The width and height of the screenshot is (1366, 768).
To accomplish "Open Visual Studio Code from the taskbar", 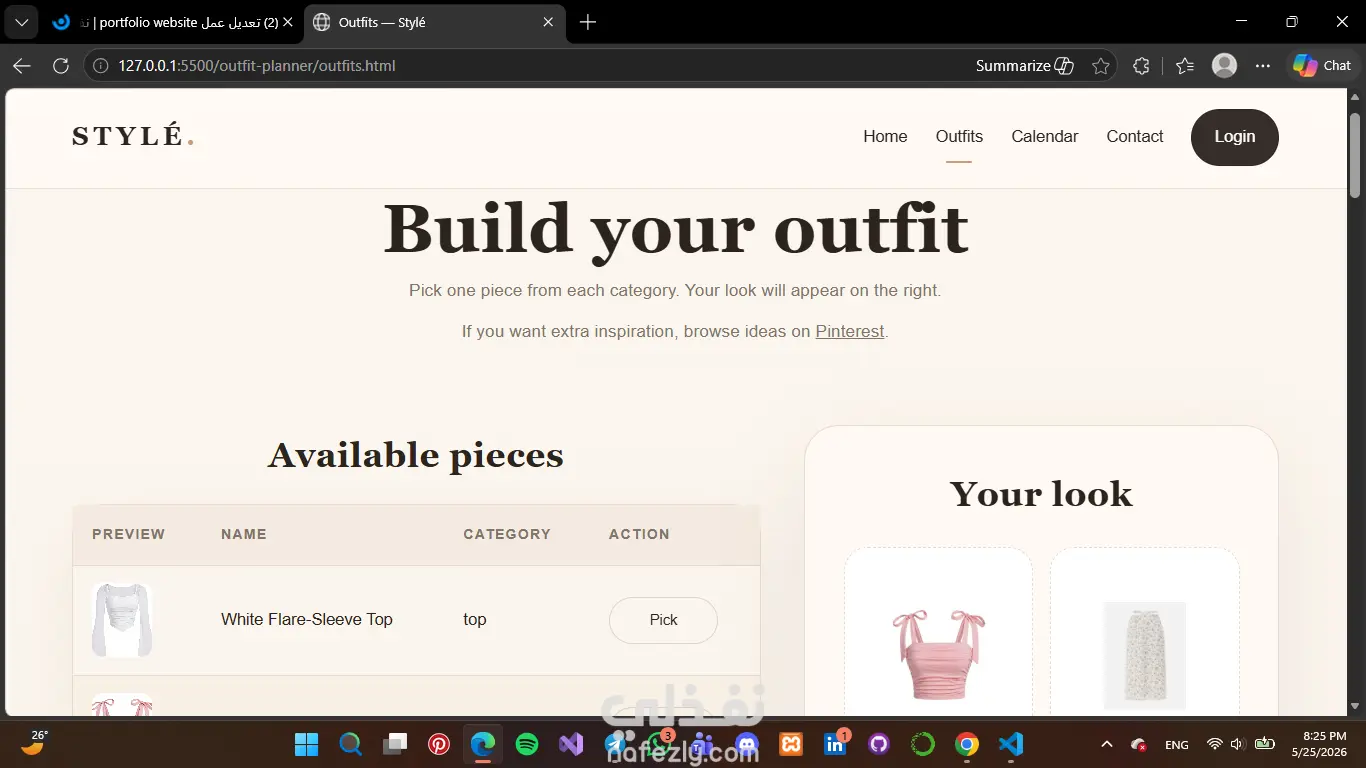I will [x=1011, y=744].
